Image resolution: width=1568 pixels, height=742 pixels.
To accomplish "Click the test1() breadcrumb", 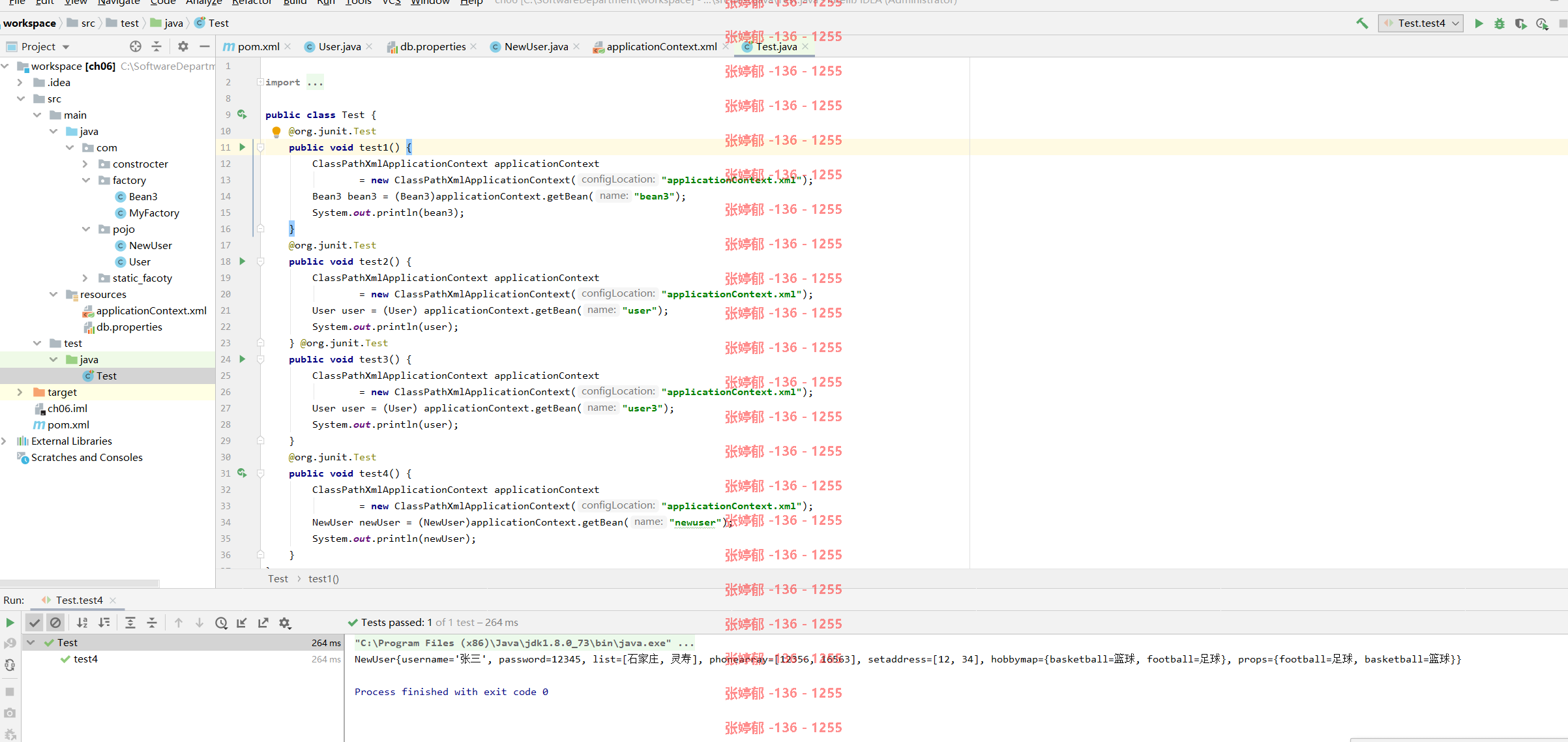I will (x=323, y=578).
